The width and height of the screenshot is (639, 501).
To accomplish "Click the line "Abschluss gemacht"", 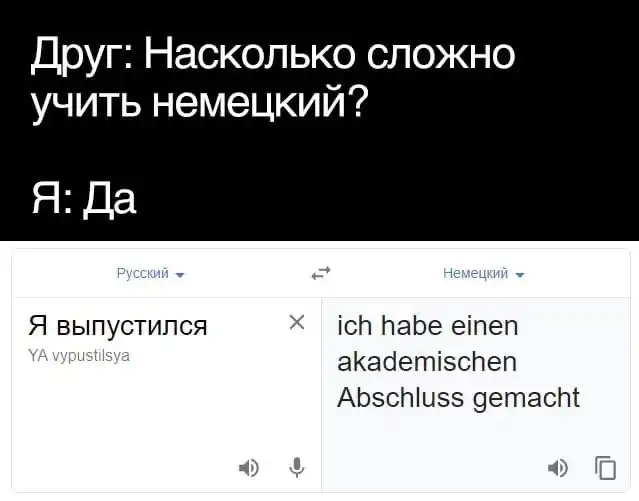I will 458,397.
